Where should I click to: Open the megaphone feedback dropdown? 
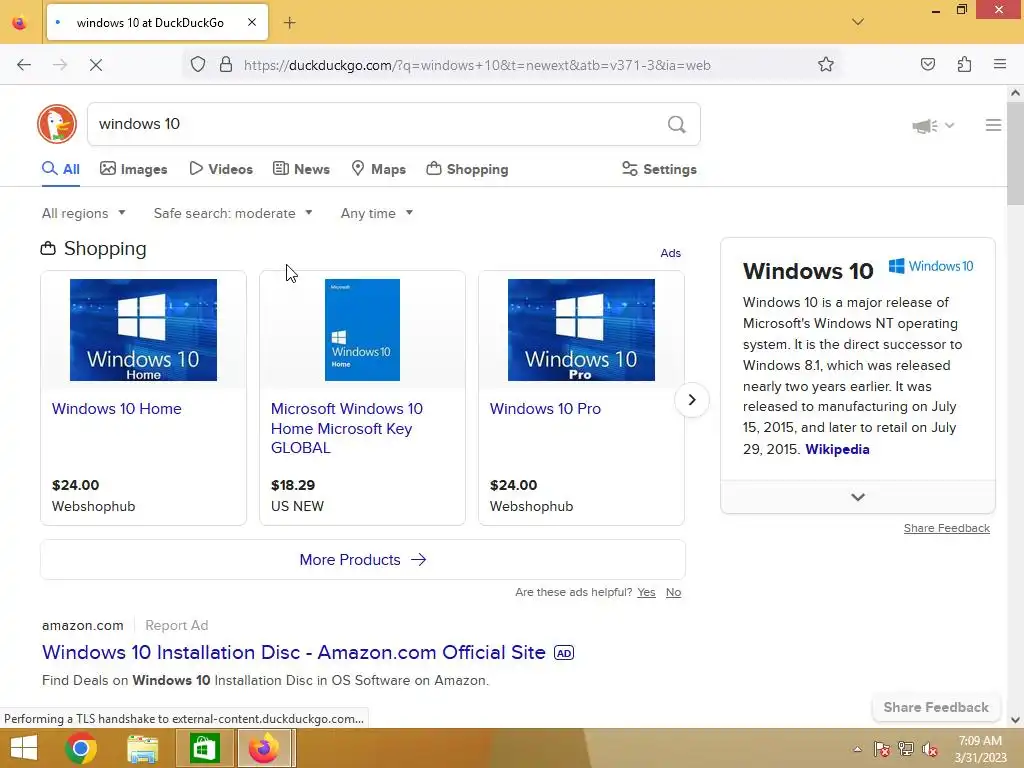933,125
